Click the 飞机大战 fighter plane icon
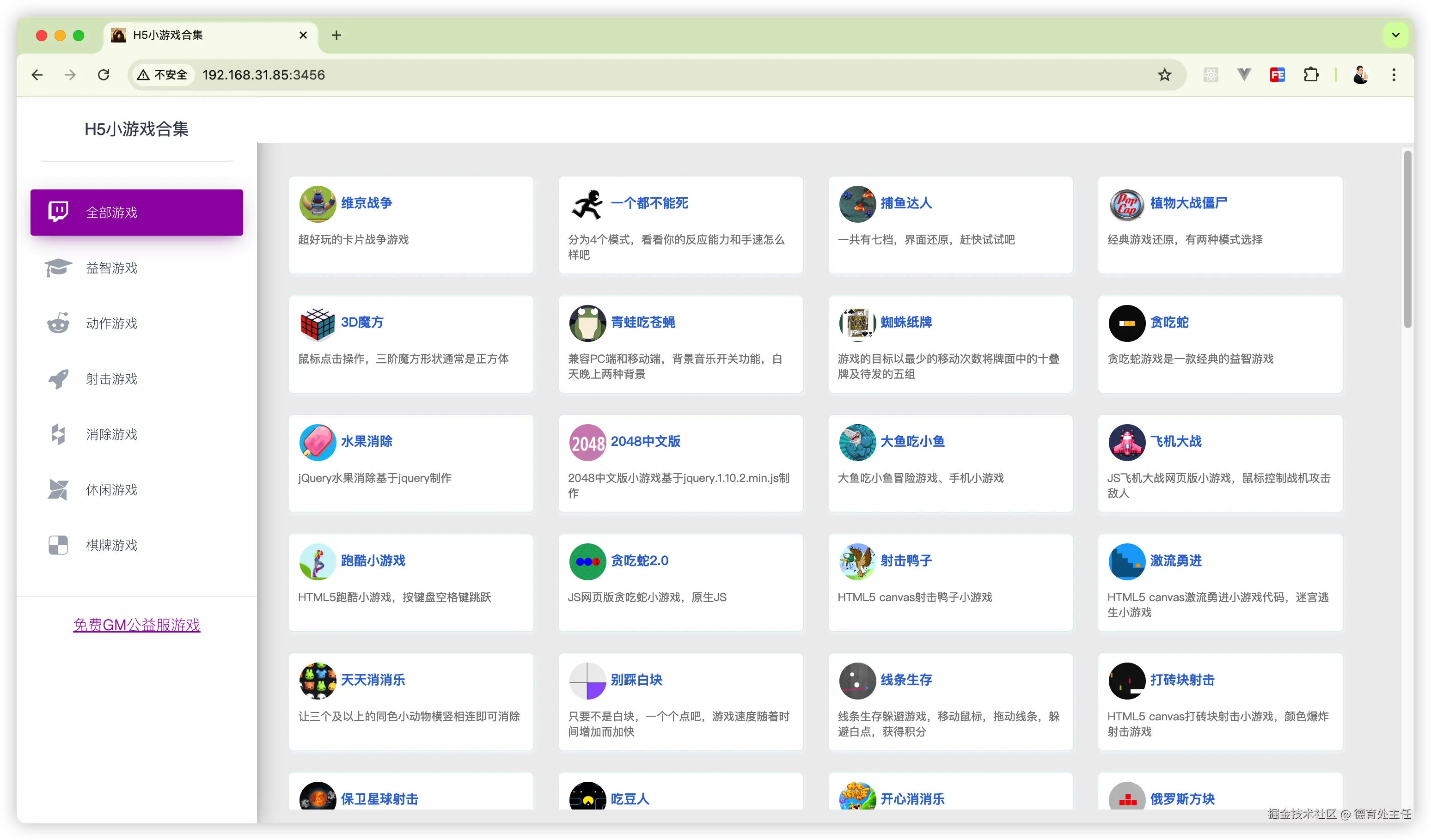 tap(1126, 443)
